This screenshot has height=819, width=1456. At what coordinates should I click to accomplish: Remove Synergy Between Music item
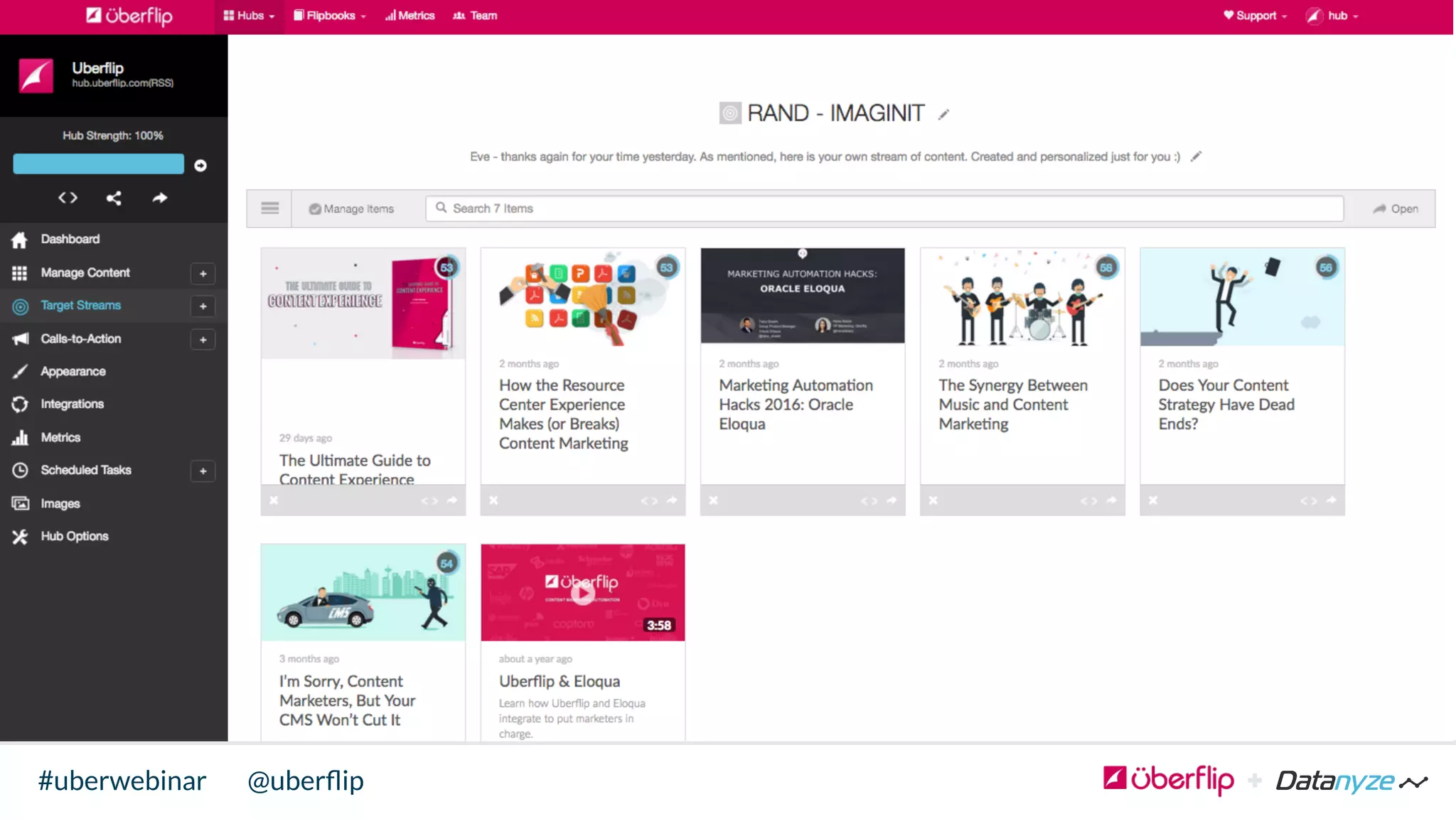coord(933,500)
